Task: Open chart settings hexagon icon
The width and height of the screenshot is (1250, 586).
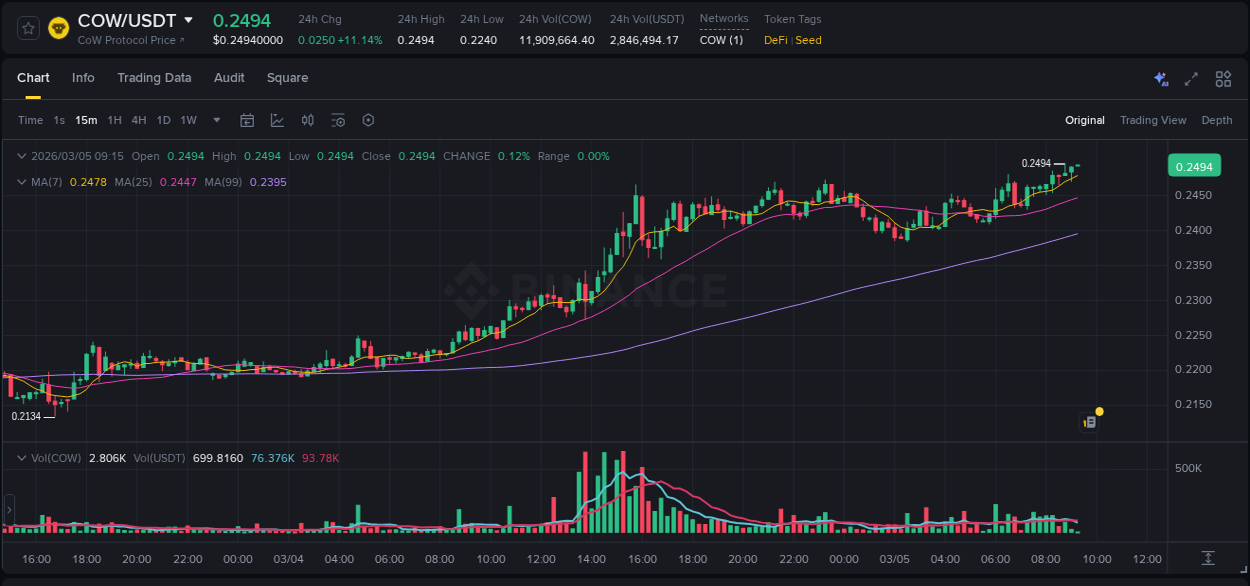Action: [x=368, y=120]
